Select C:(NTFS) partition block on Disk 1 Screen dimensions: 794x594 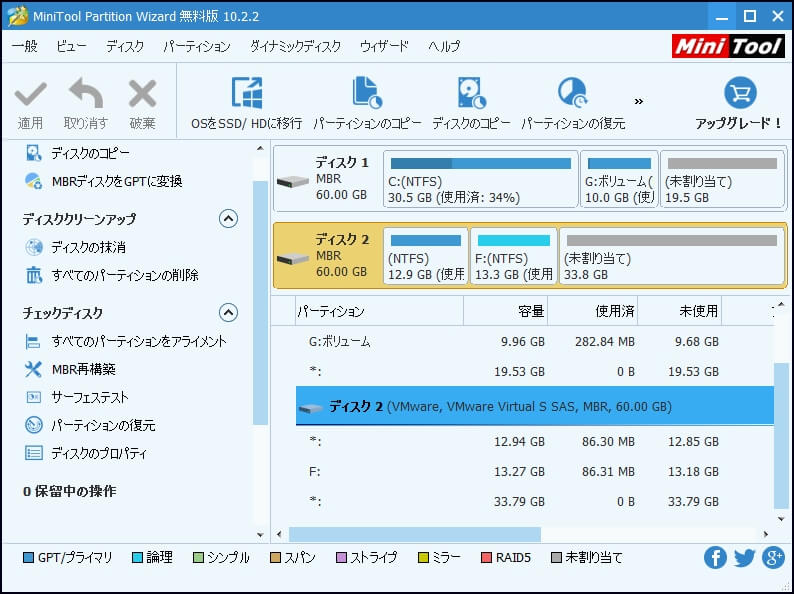(481, 179)
